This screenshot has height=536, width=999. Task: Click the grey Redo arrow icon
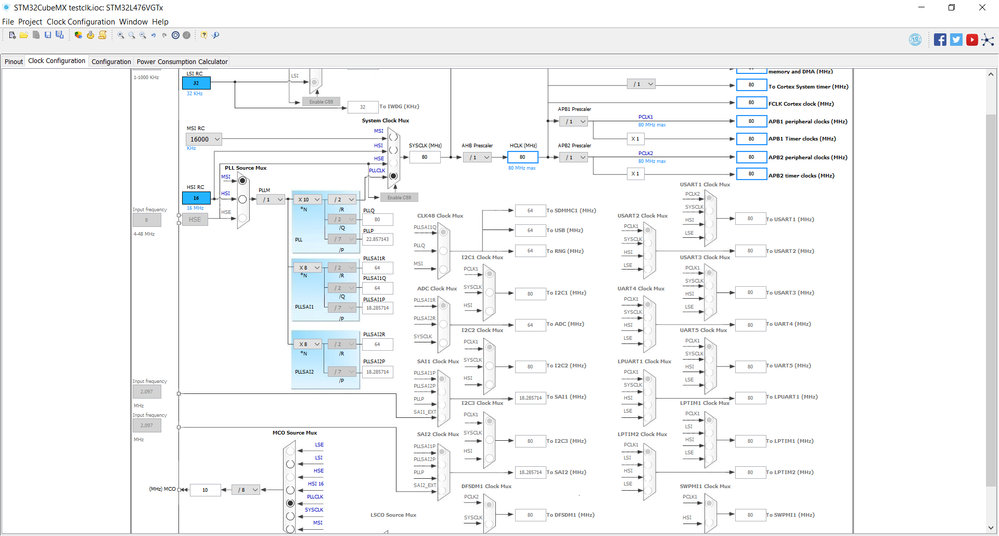(164, 36)
